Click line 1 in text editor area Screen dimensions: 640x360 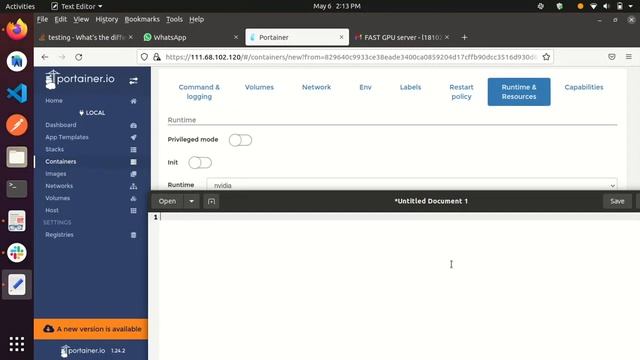(x=400, y=217)
